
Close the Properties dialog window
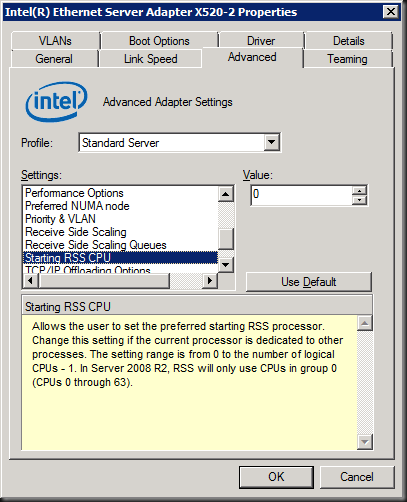click(x=391, y=12)
